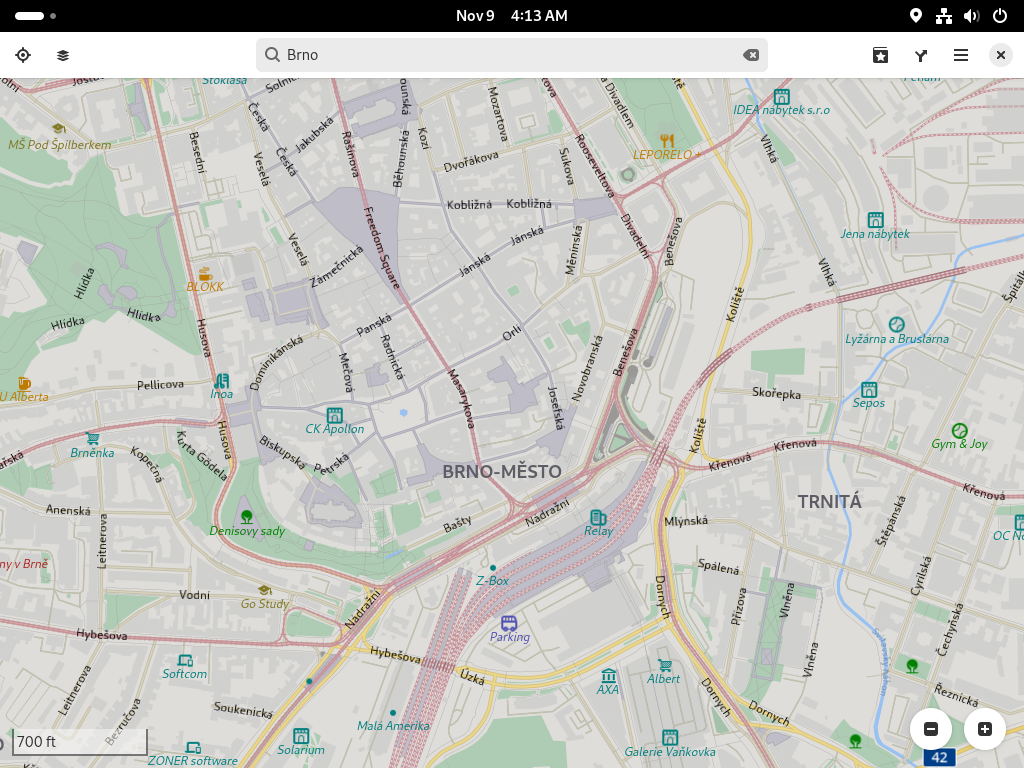The height and width of the screenshot is (768, 1024).
Task: Center map on current location
Action: (x=23, y=56)
